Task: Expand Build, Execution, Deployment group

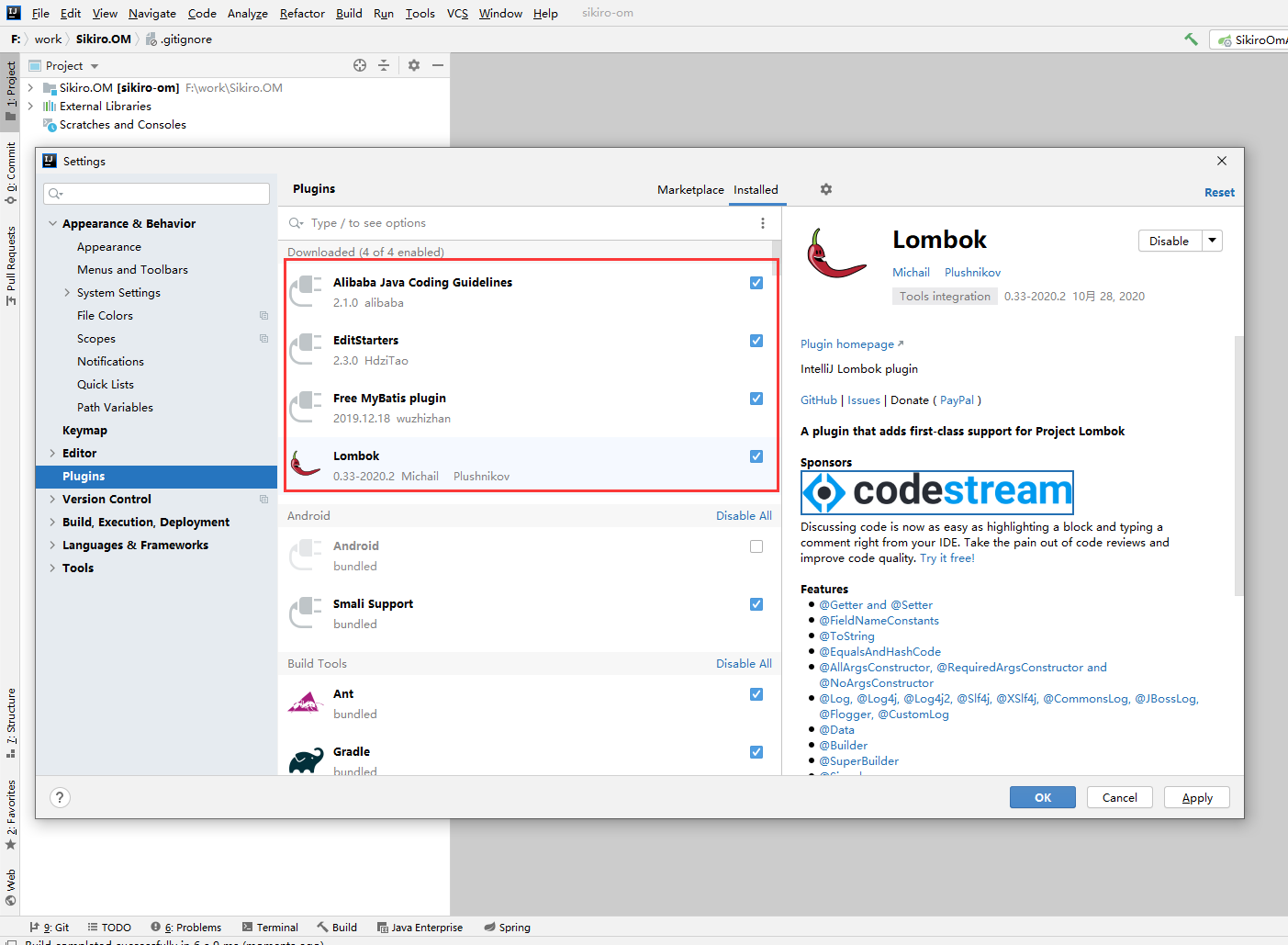Action: coord(52,522)
